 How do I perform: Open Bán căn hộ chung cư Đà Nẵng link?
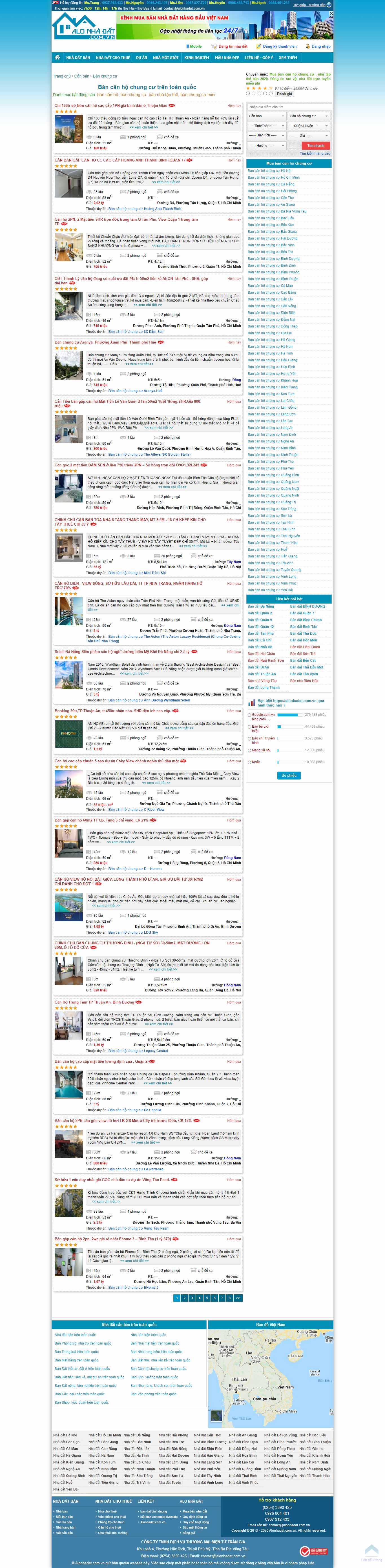271,184
